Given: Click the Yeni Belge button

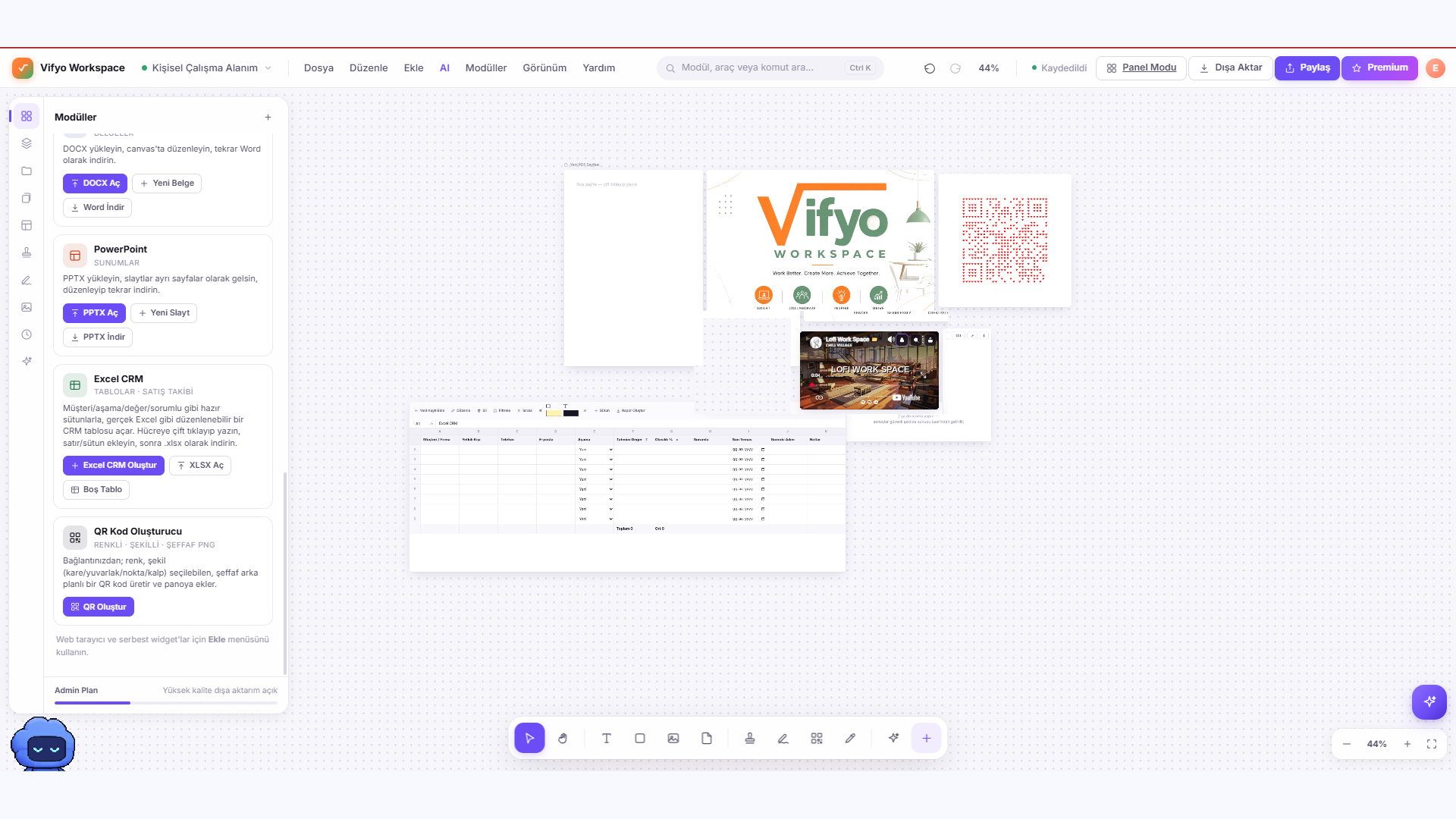Looking at the screenshot, I should click(167, 184).
